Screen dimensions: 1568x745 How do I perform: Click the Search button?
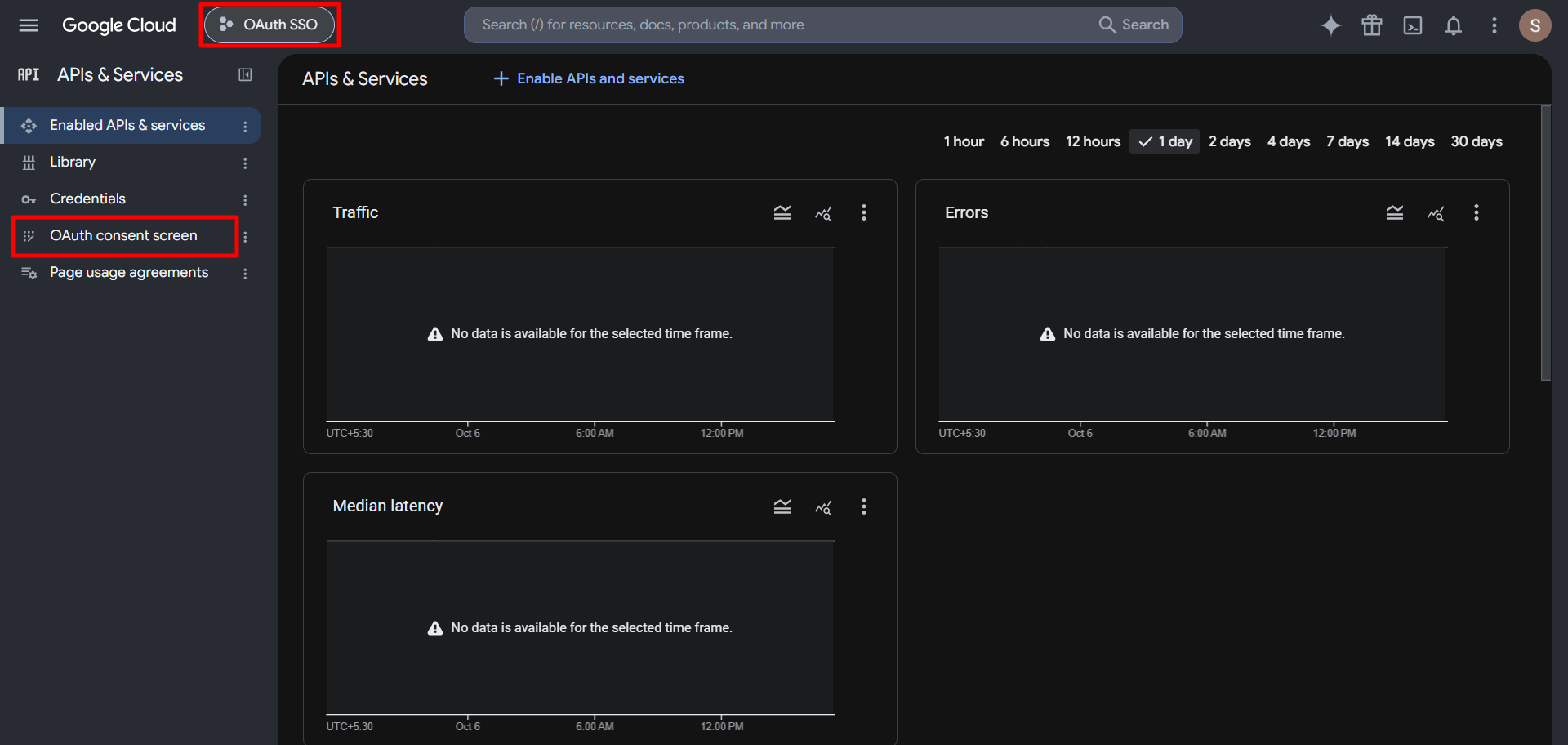pos(1134,25)
